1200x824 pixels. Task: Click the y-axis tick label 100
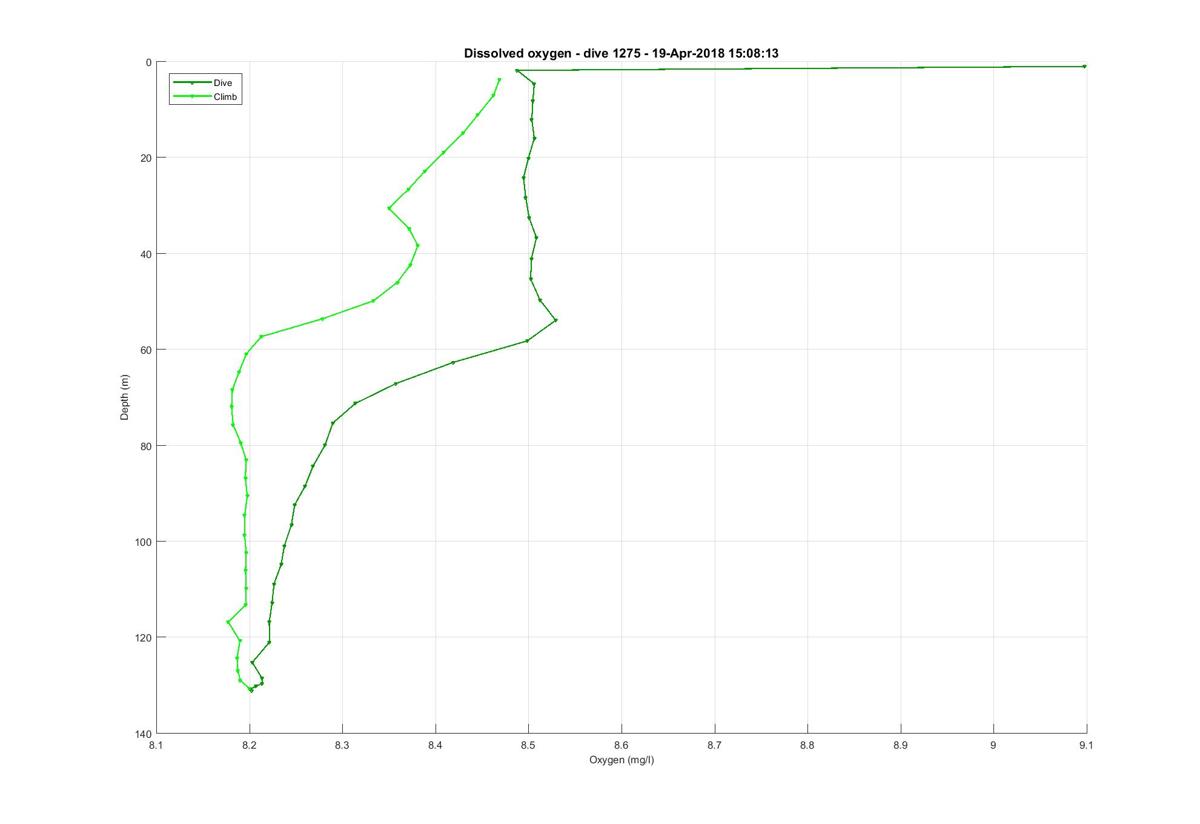click(x=142, y=542)
